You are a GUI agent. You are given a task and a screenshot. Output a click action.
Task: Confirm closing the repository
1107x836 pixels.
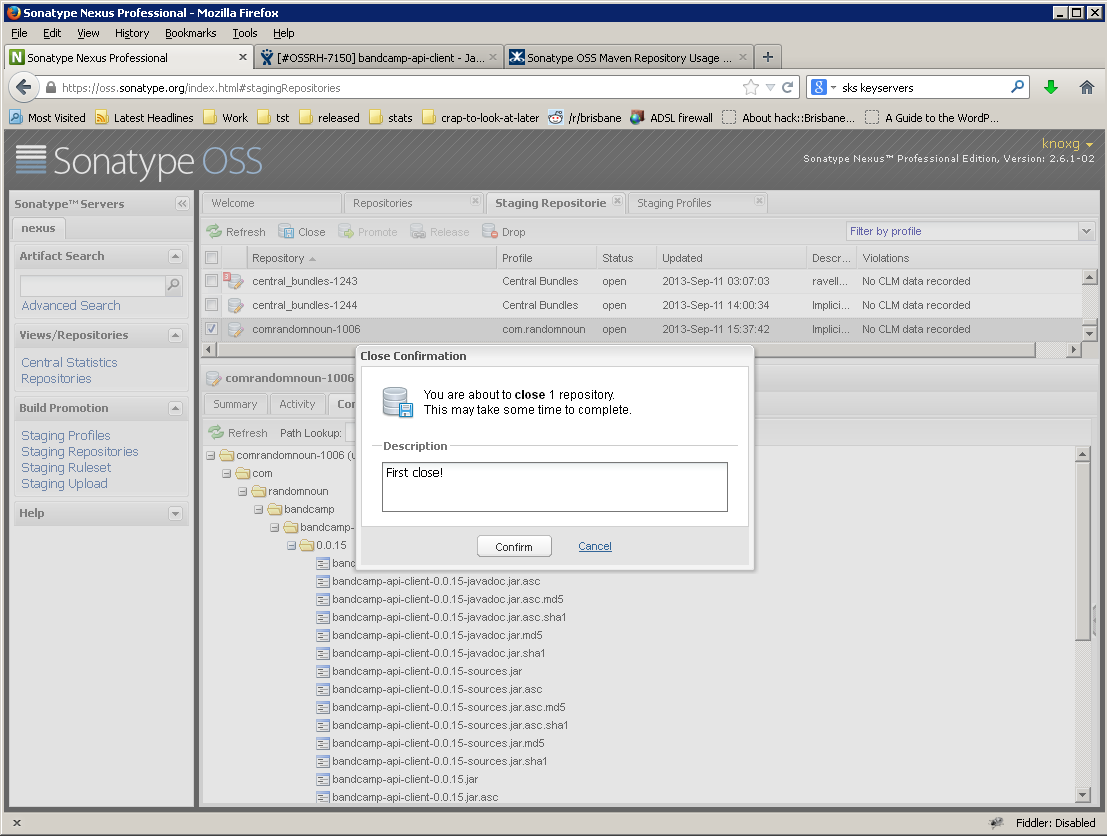point(514,547)
